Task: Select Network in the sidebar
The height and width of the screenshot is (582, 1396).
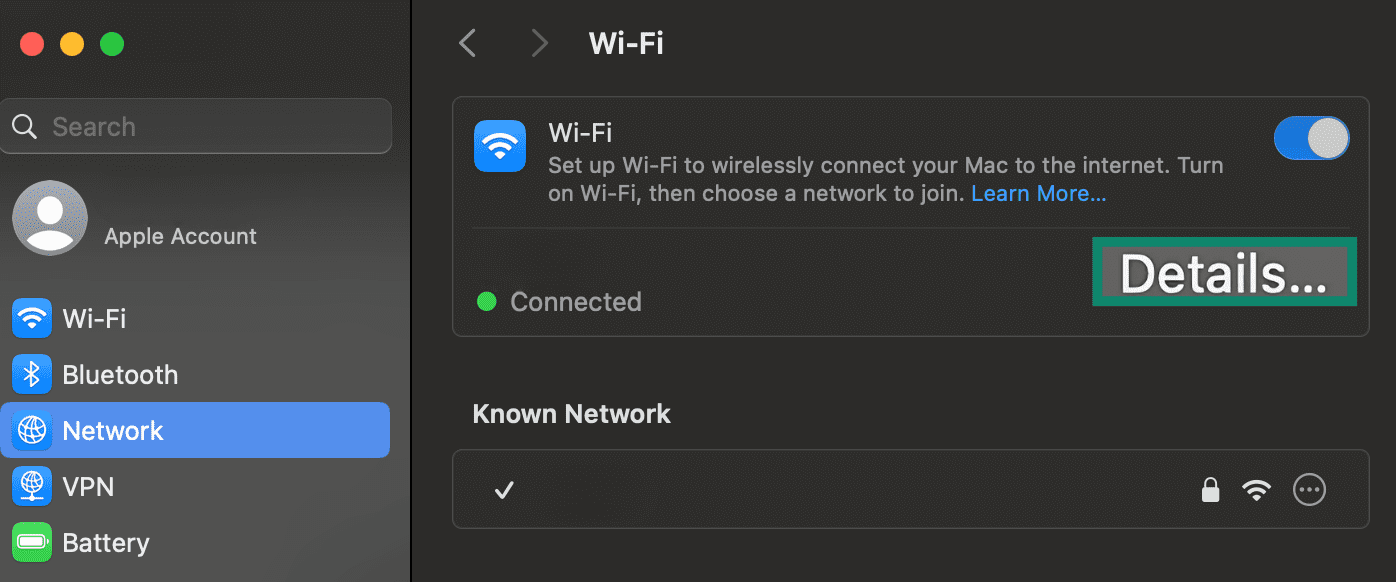Action: [113, 430]
